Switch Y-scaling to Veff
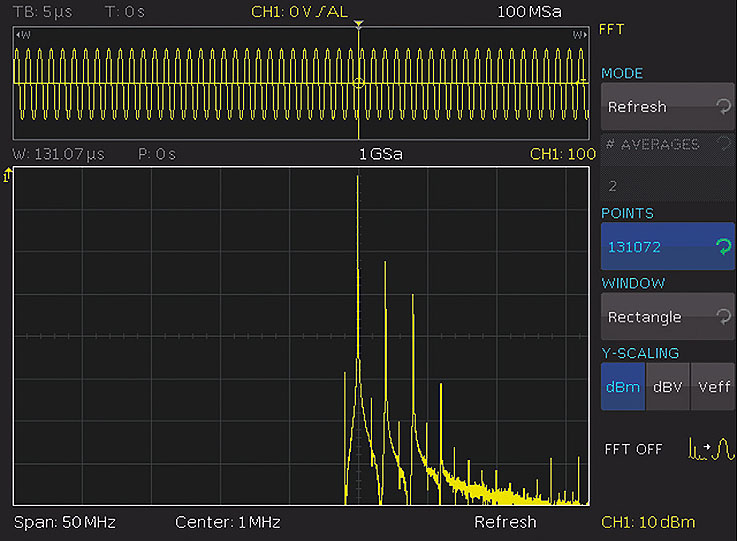The height and width of the screenshot is (541, 738). click(713, 387)
